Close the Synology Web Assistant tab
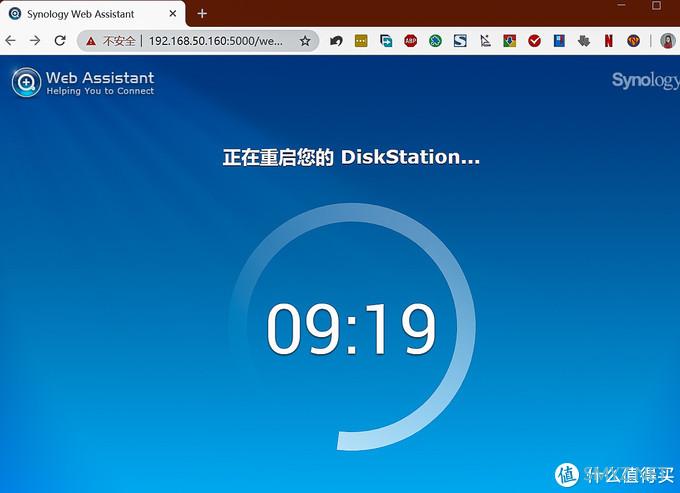 click(173, 13)
